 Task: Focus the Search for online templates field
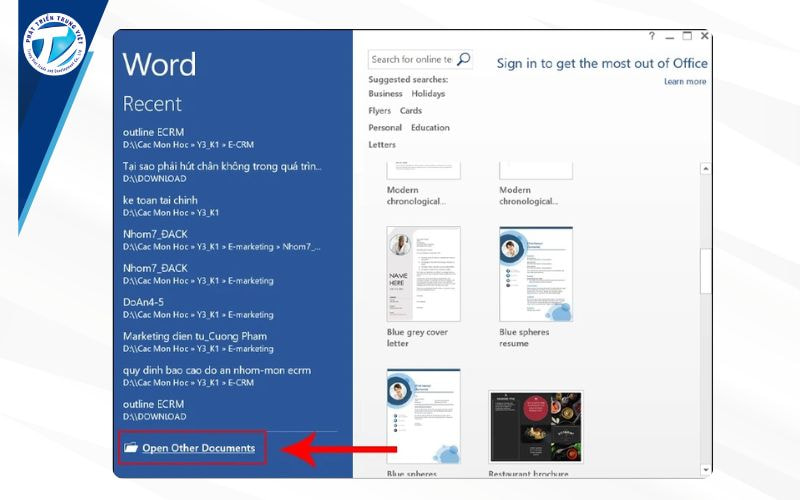coord(412,60)
